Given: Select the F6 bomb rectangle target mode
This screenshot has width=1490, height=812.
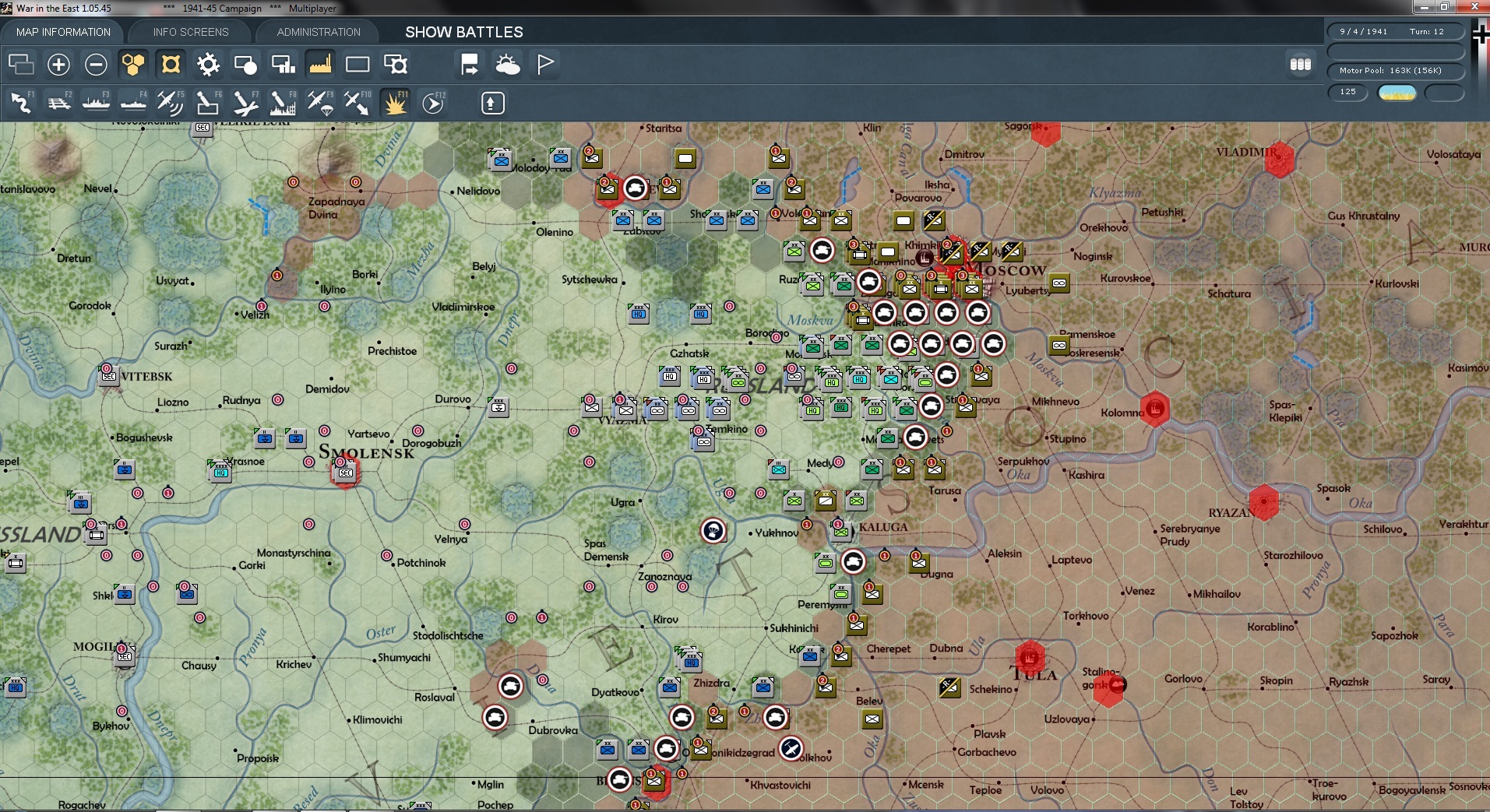Looking at the screenshot, I should (208, 102).
